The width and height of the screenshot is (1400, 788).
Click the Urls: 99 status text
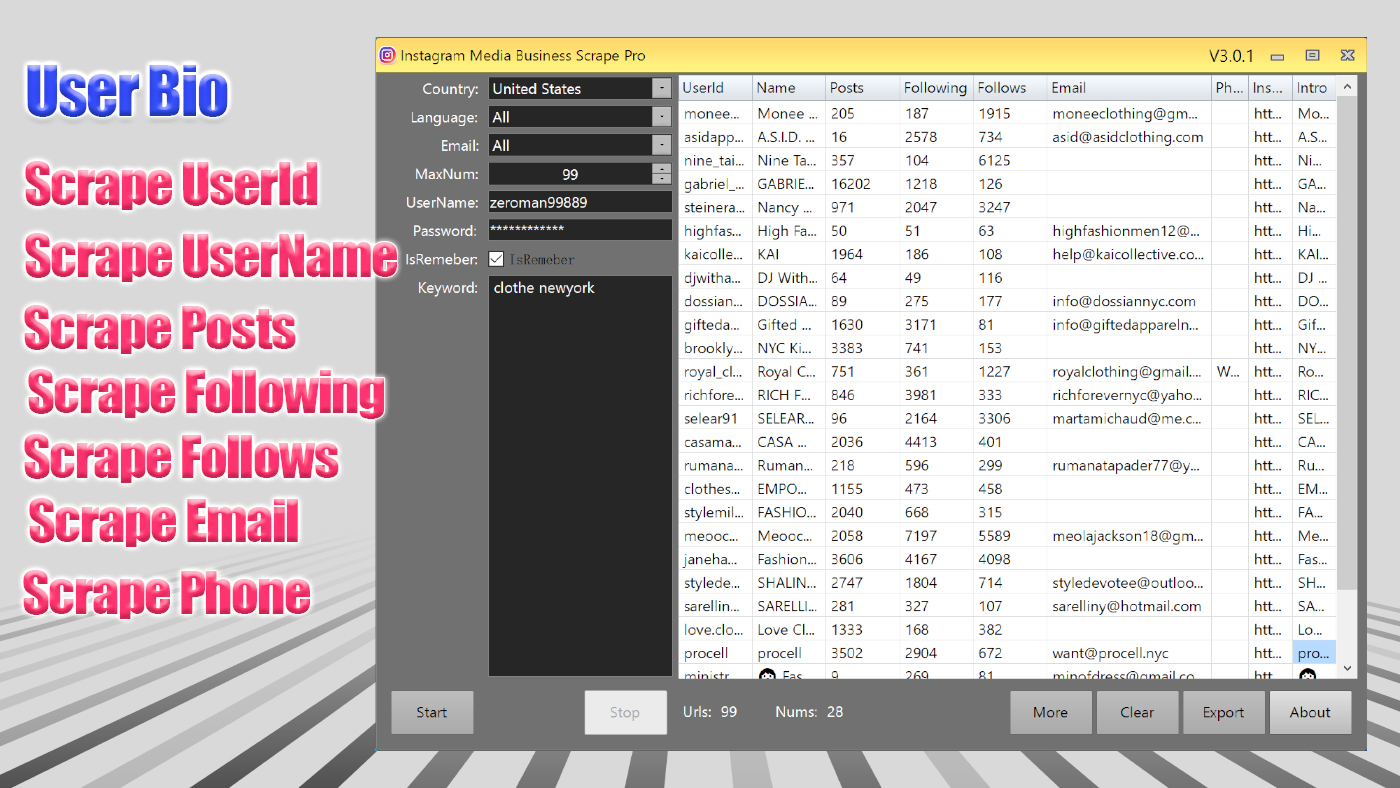(x=710, y=712)
